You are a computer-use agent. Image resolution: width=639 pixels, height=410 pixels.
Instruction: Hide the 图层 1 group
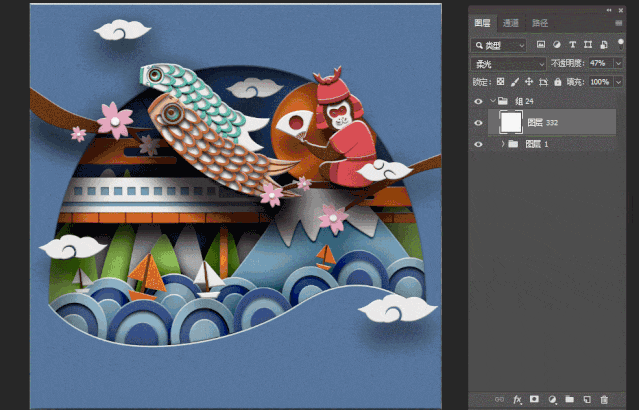(478, 144)
